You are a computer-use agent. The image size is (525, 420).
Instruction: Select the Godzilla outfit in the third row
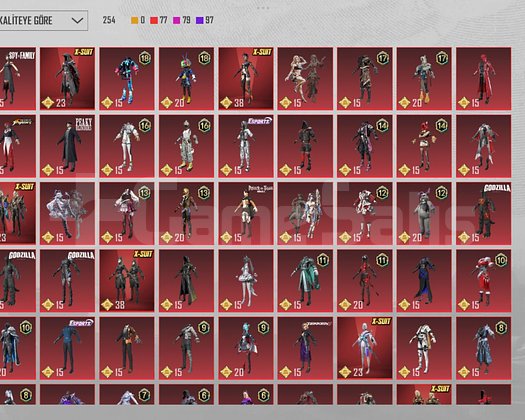(484, 213)
